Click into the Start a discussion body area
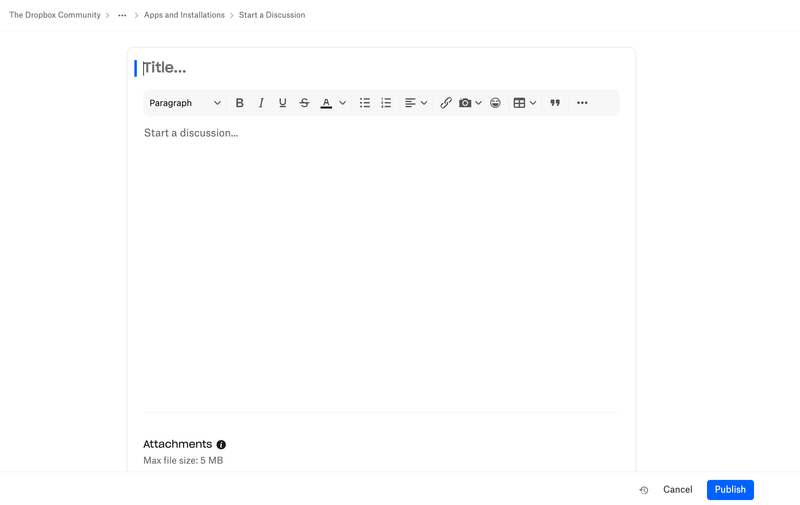Screen dimensions: 800x505 (382, 265)
